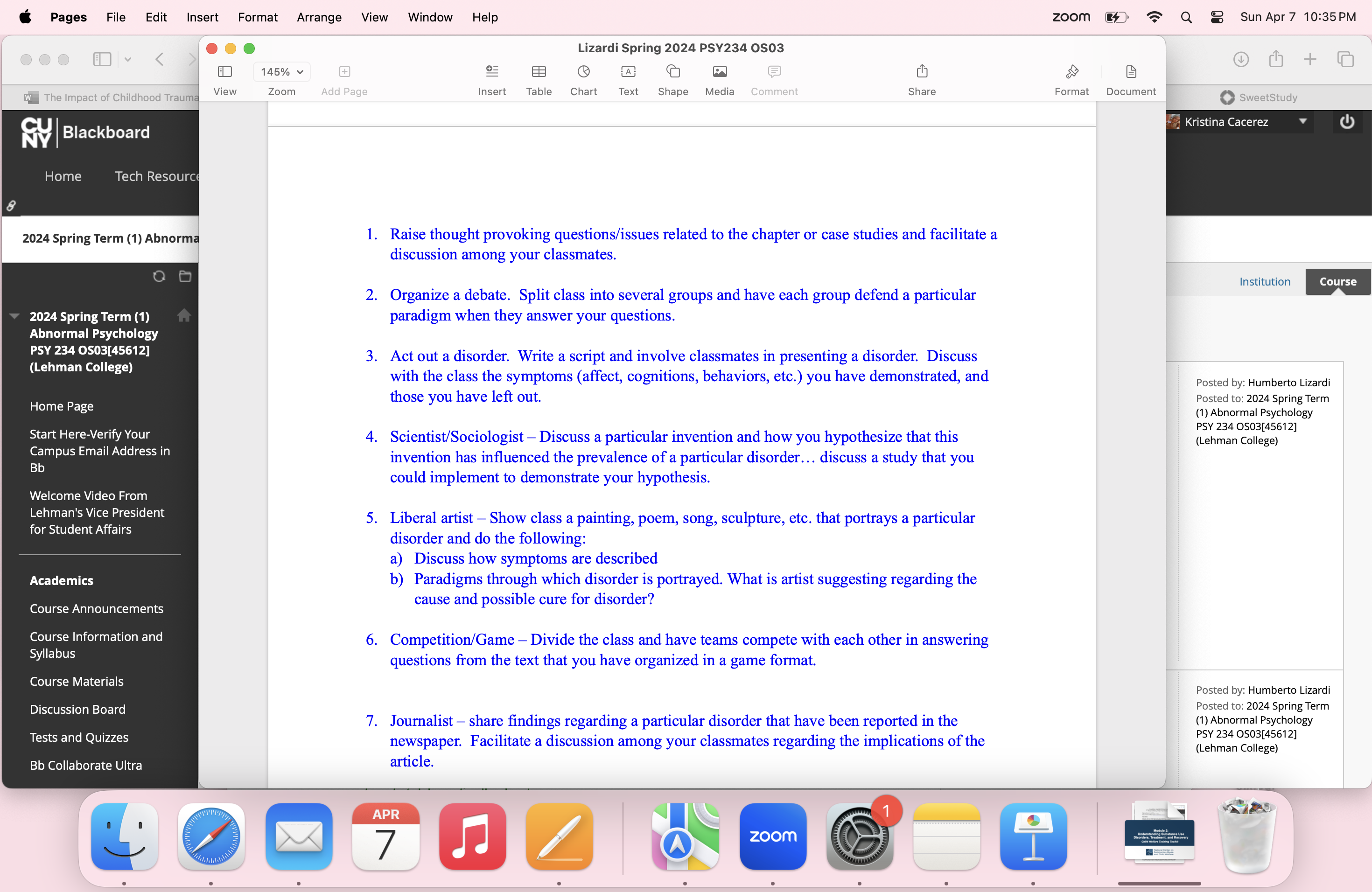Image resolution: width=1372 pixels, height=892 pixels.
Task: Click the Blackboard logout power icon
Action: [x=1347, y=122]
